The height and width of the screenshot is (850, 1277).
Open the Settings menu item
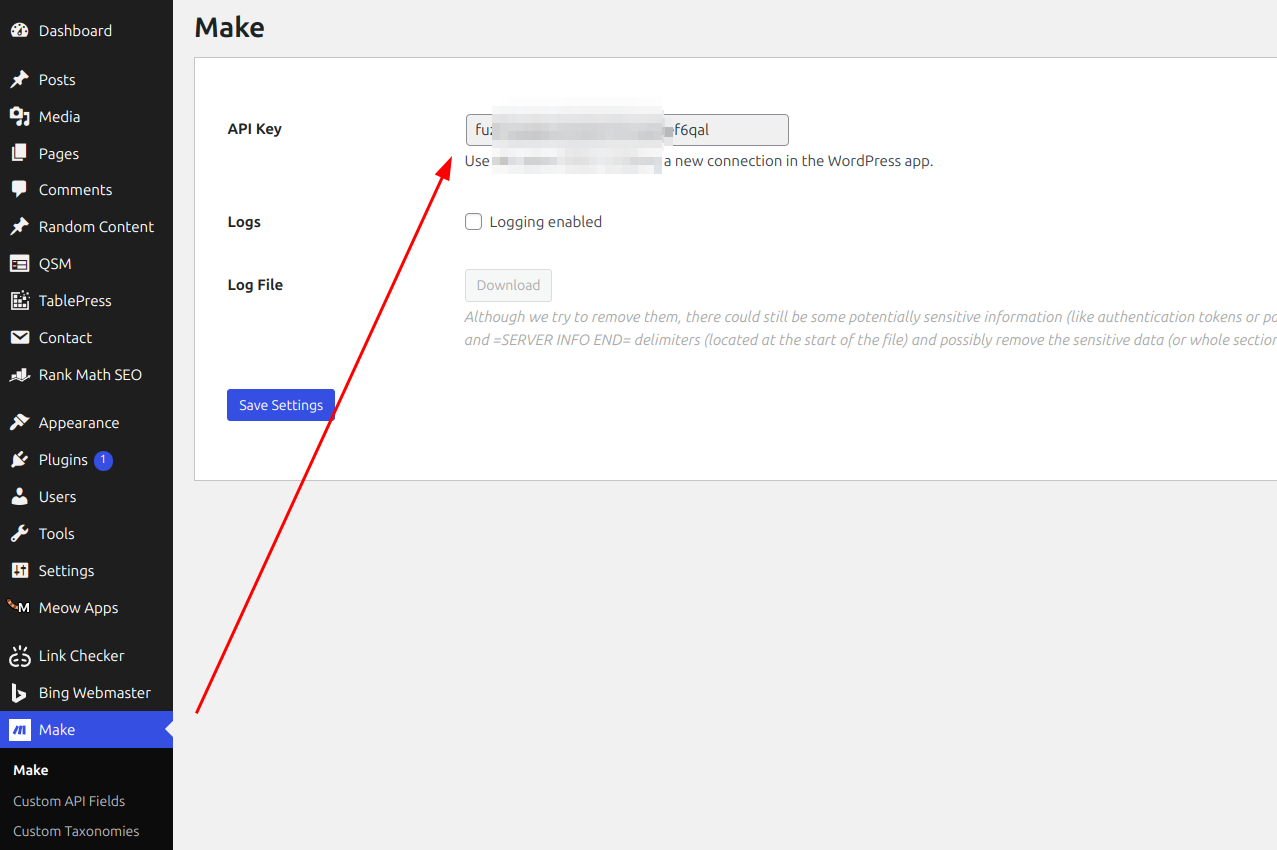click(66, 571)
